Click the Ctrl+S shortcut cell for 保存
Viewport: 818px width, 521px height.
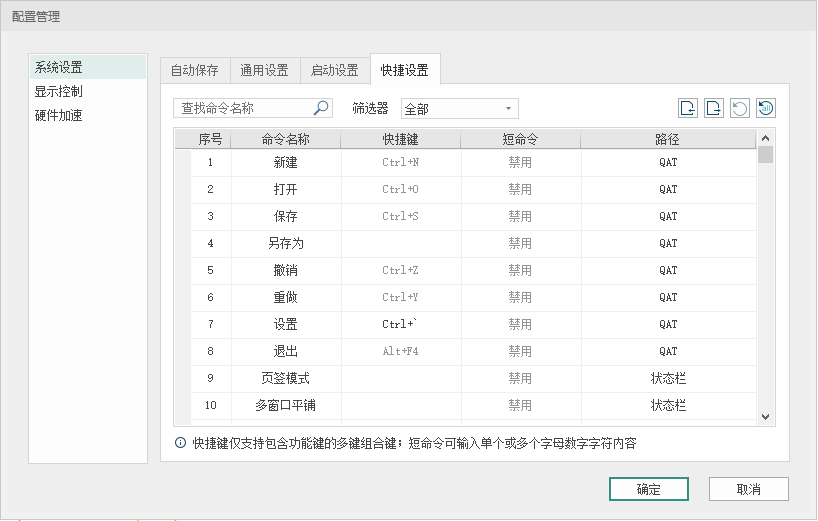(x=400, y=216)
